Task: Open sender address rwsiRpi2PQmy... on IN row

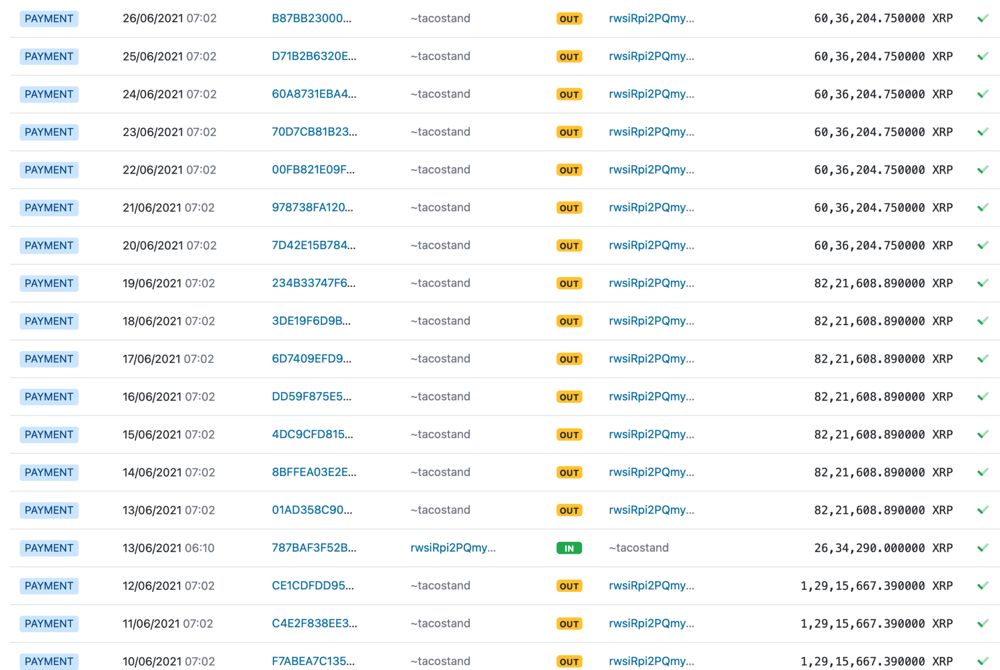Action: 453,548
